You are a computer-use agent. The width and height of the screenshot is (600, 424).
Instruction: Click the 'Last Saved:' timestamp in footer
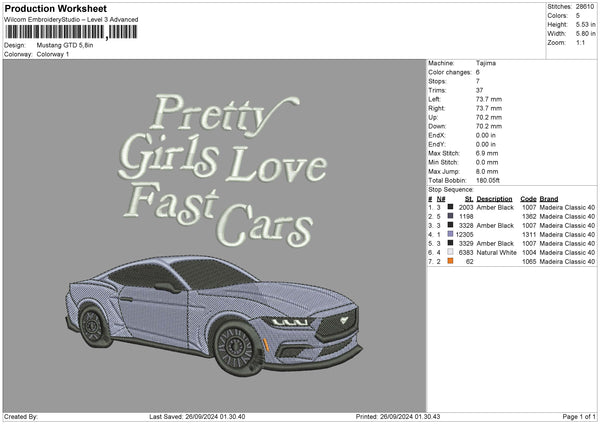point(197,417)
